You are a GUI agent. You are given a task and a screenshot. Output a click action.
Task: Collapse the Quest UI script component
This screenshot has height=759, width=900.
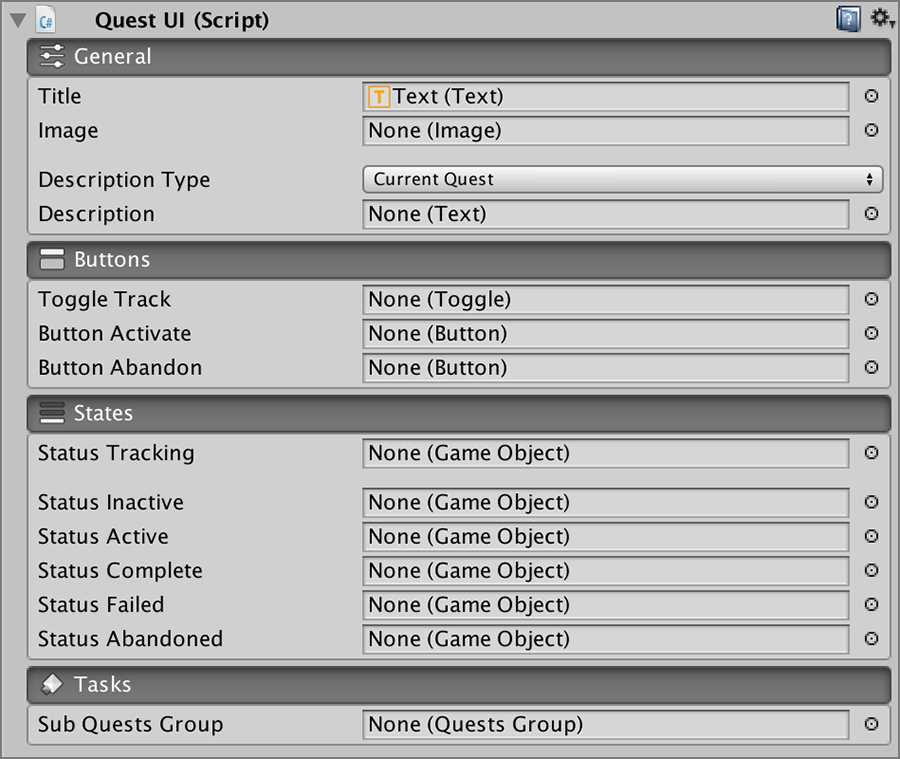(17, 19)
